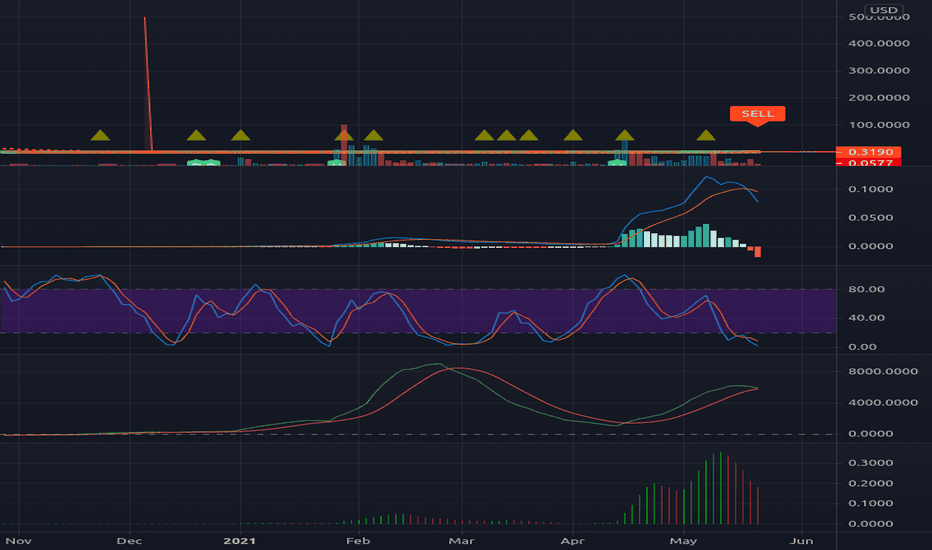
Task: Click the 40.00 stochastic axis level
Action: (x=866, y=318)
